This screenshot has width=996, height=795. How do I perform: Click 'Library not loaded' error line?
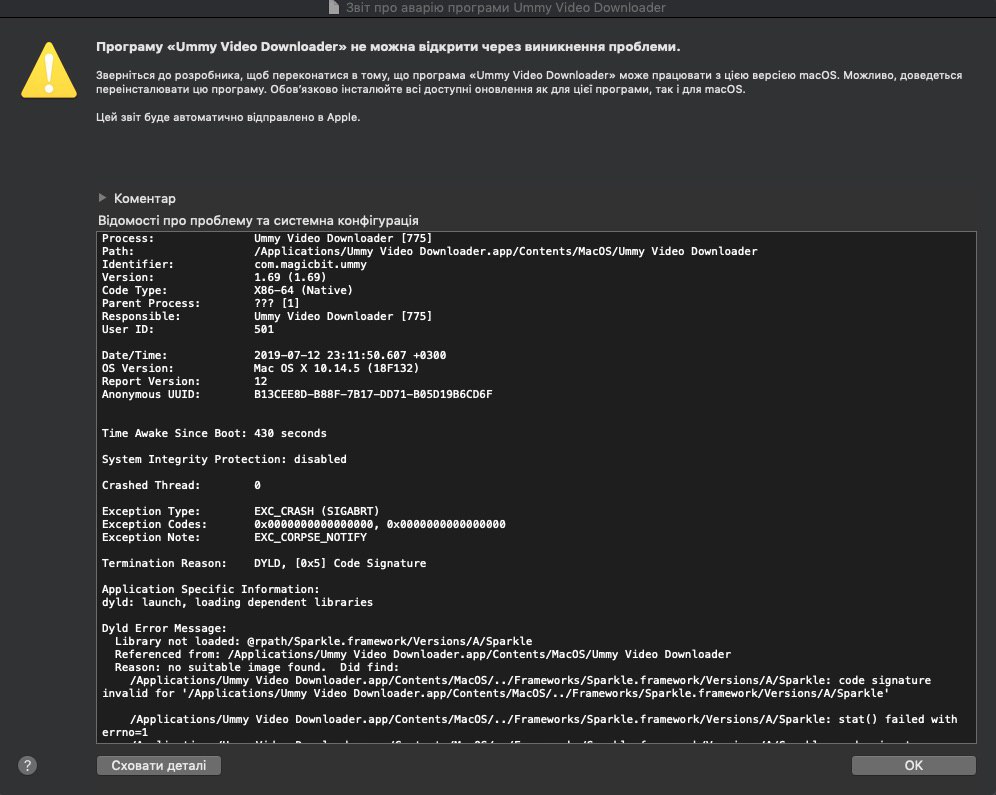323,641
